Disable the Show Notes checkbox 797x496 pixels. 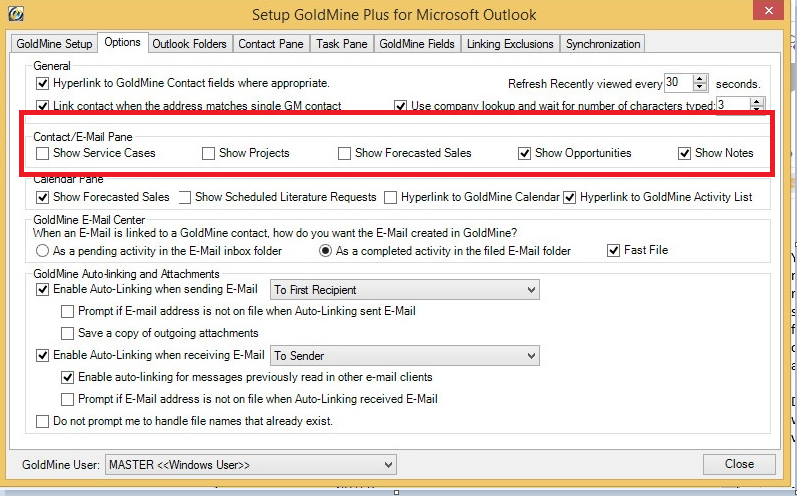684,154
